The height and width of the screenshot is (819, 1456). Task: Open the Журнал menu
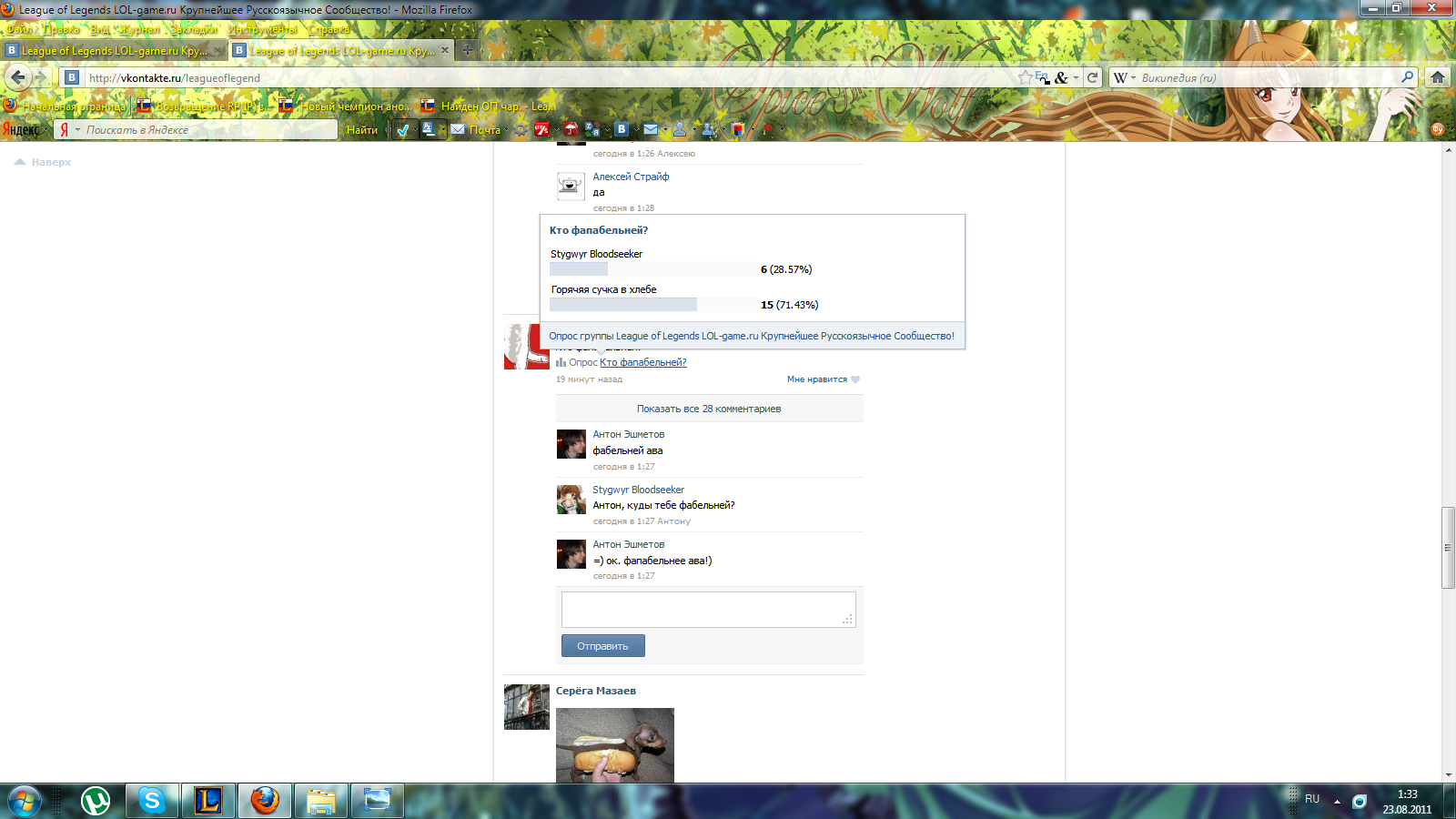coord(139,29)
